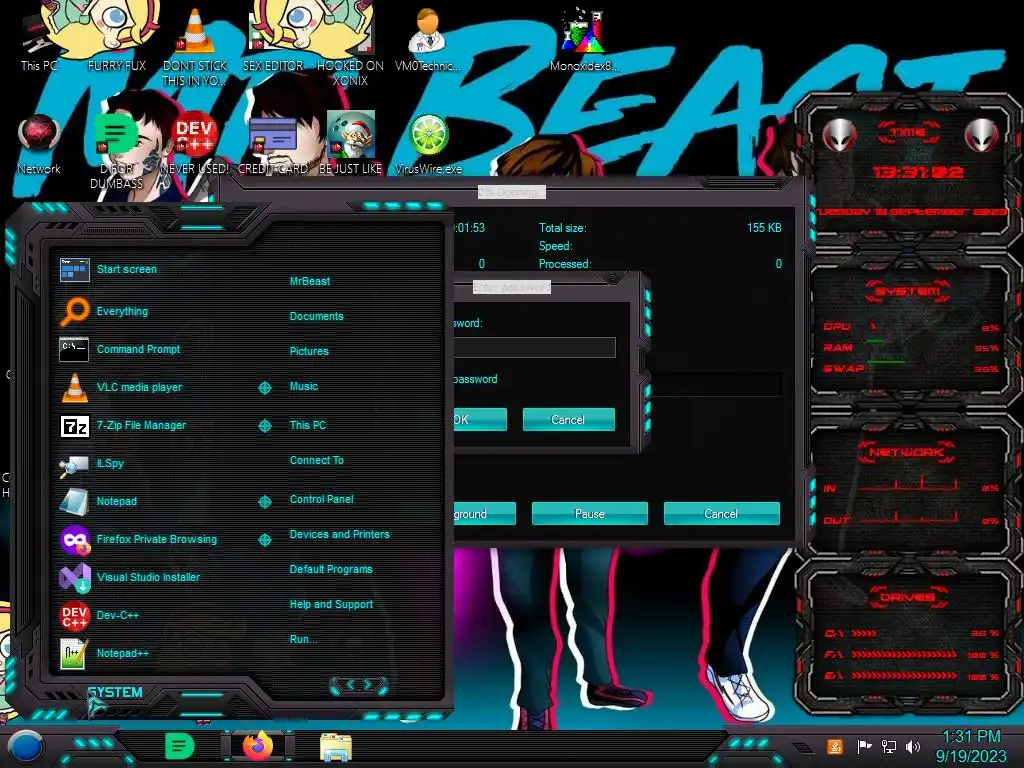Select DONT STICK THIS IN YO... VLC file
The height and width of the screenshot is (768, 1024).
pyautogui.click(x=195, y=46)
